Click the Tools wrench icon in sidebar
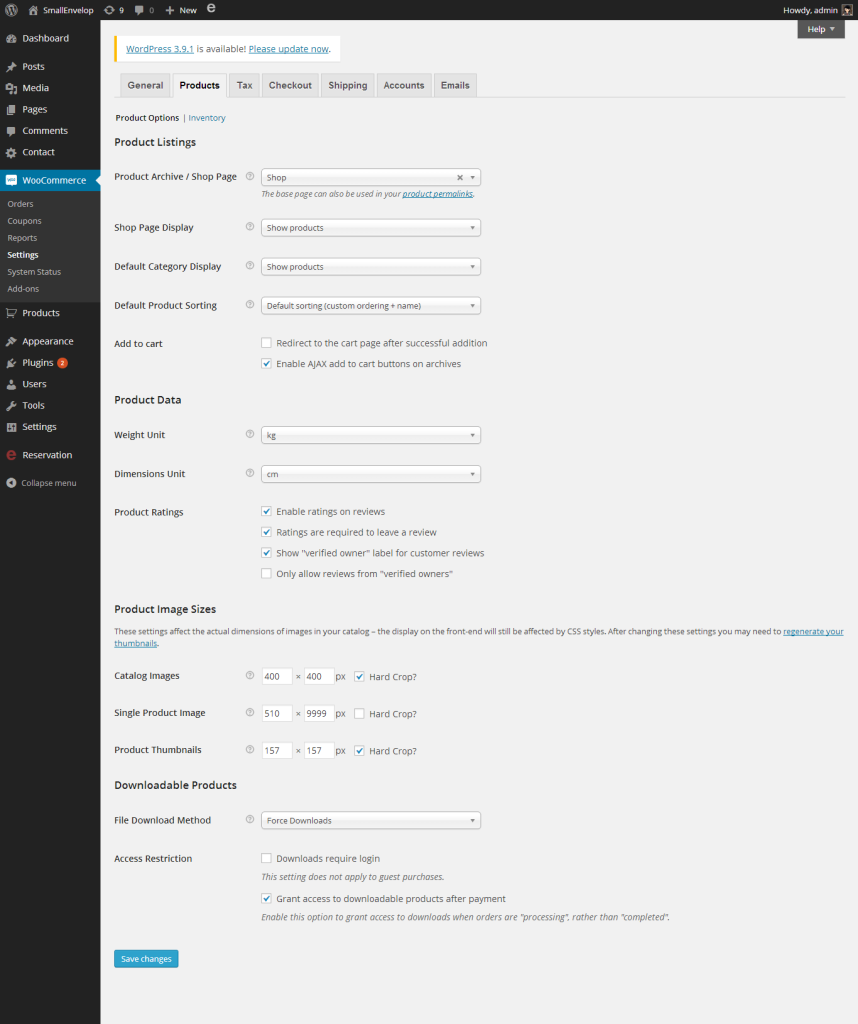 [x=11, y=406]
